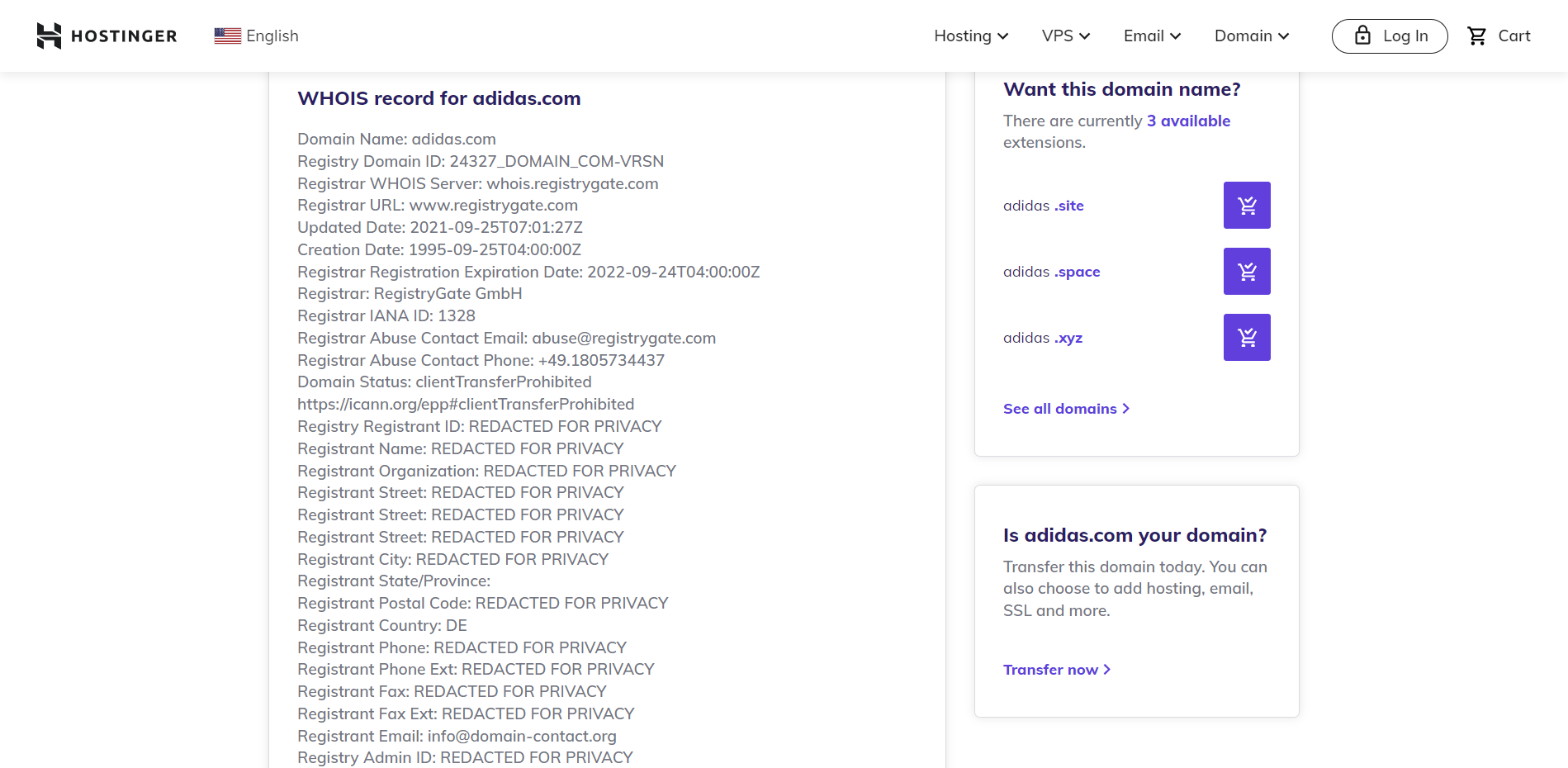The width and height of the screenshot is (1568, 768).
Task: Add adidas.site to cart
Action: [x=1247, y=205]
